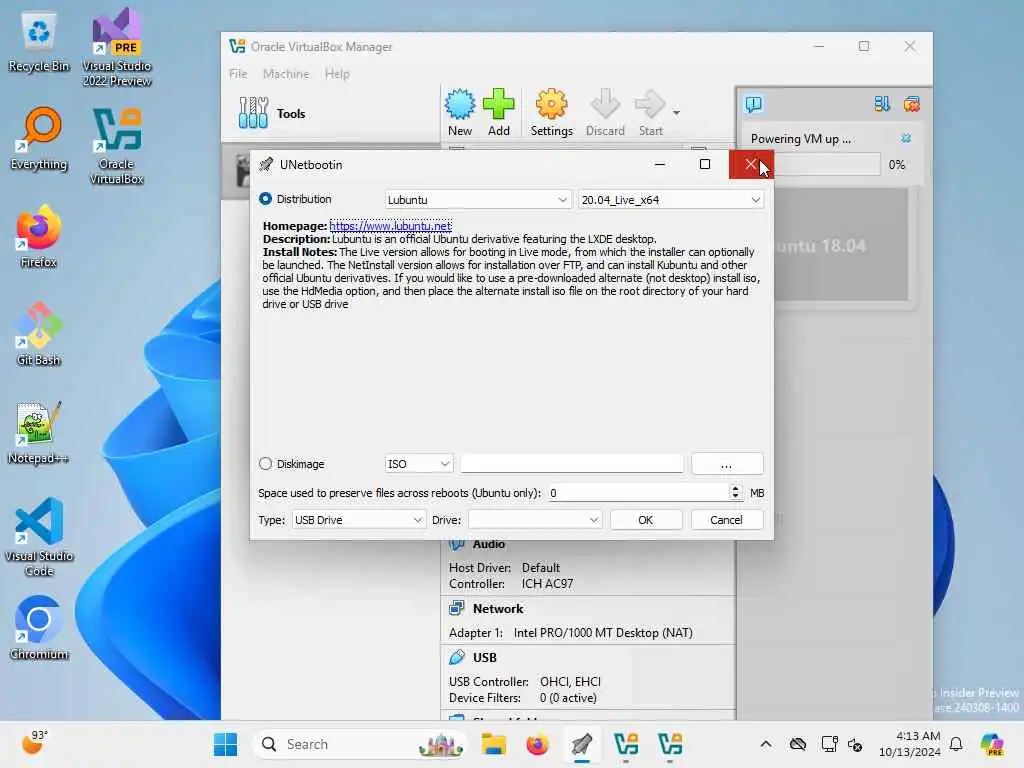The height and width of the screenshot is (768, 1024).
Task: Close the UNetbootin window
Action: [750, 165]
